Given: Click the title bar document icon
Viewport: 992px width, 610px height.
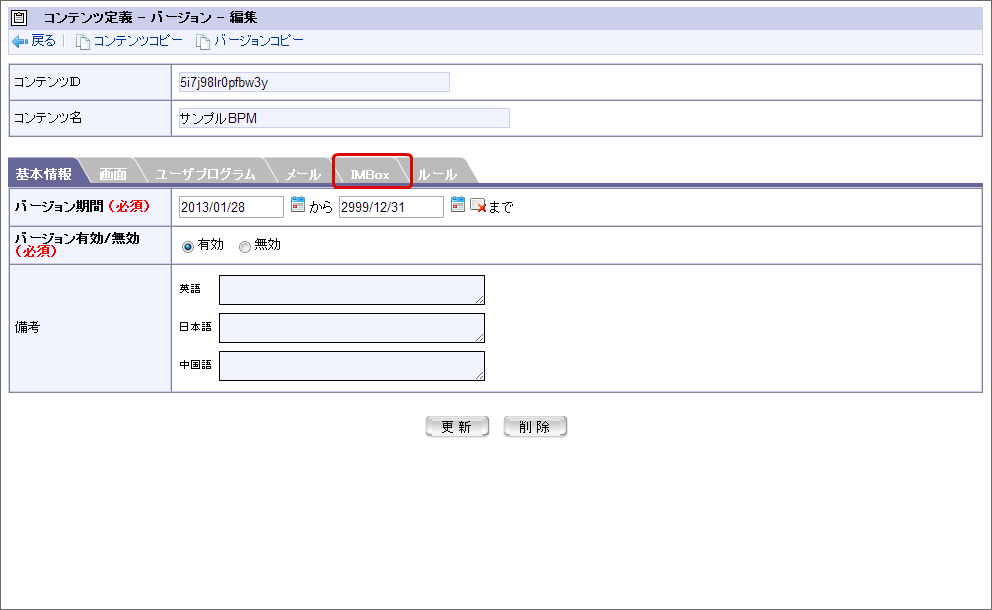Looking at the screenshot, I should [x=20, y=18].
